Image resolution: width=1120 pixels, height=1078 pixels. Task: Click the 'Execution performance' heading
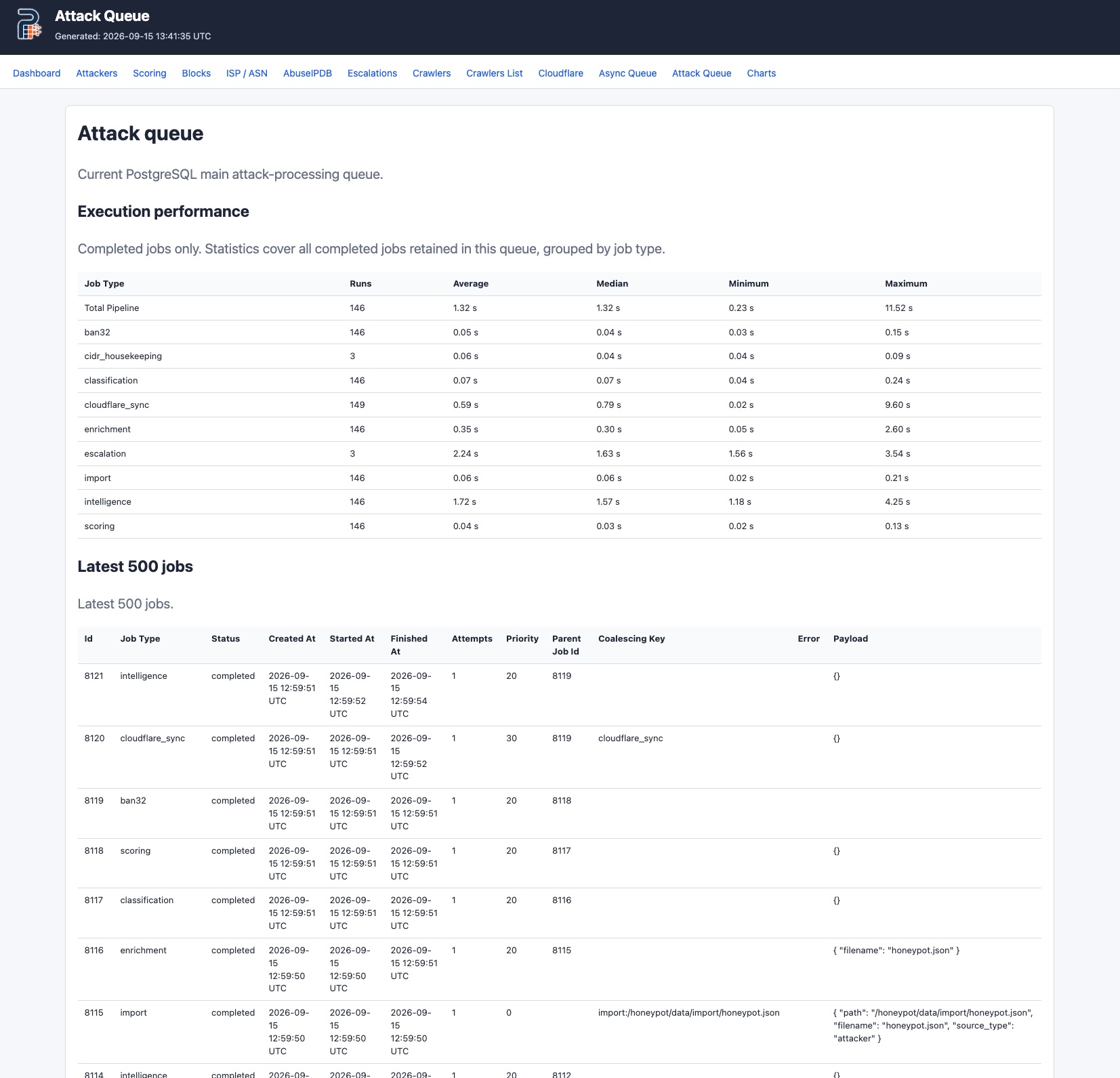click(163, 211)
